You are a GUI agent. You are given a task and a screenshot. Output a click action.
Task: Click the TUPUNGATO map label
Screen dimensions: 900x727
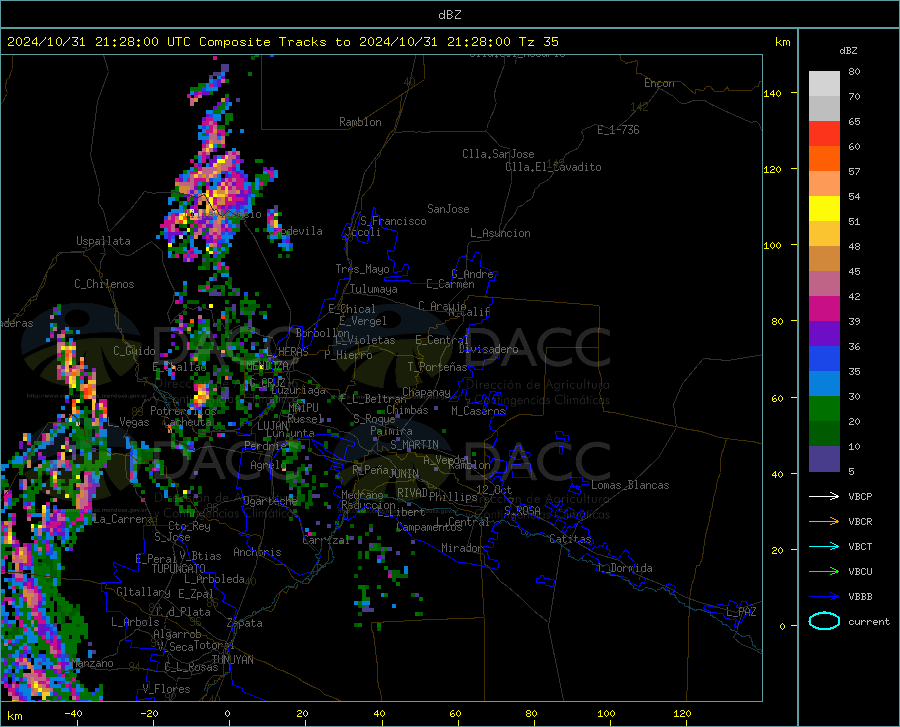pos(179,569)
